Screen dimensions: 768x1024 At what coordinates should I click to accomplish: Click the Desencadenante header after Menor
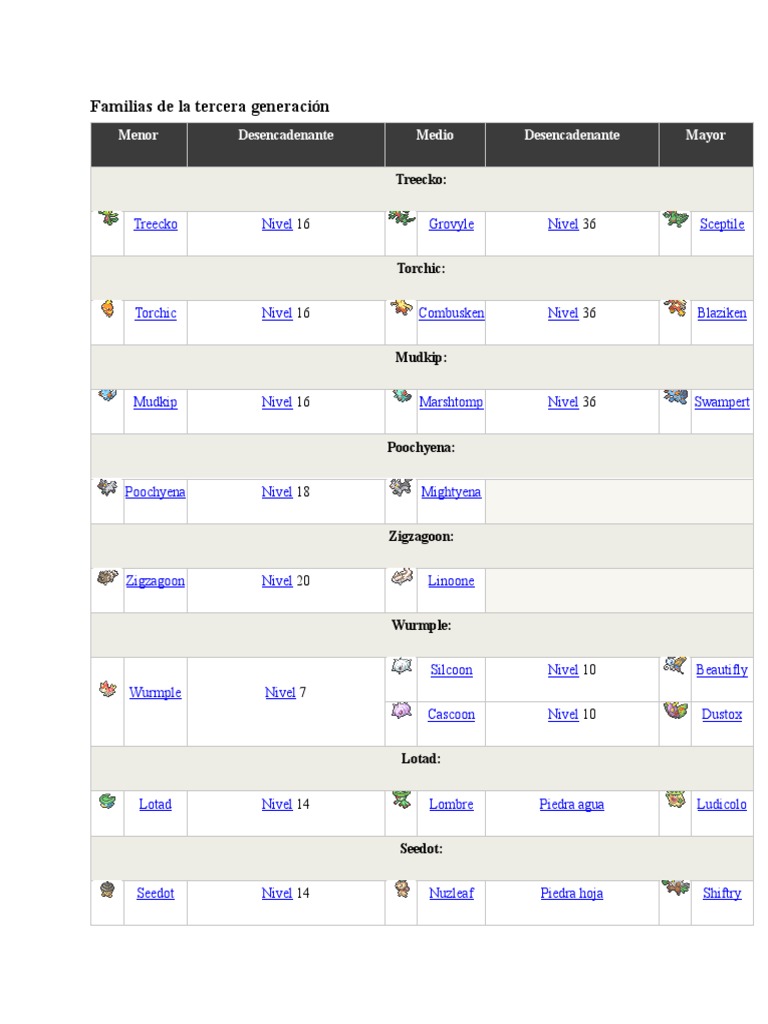(x=286, y=135)
